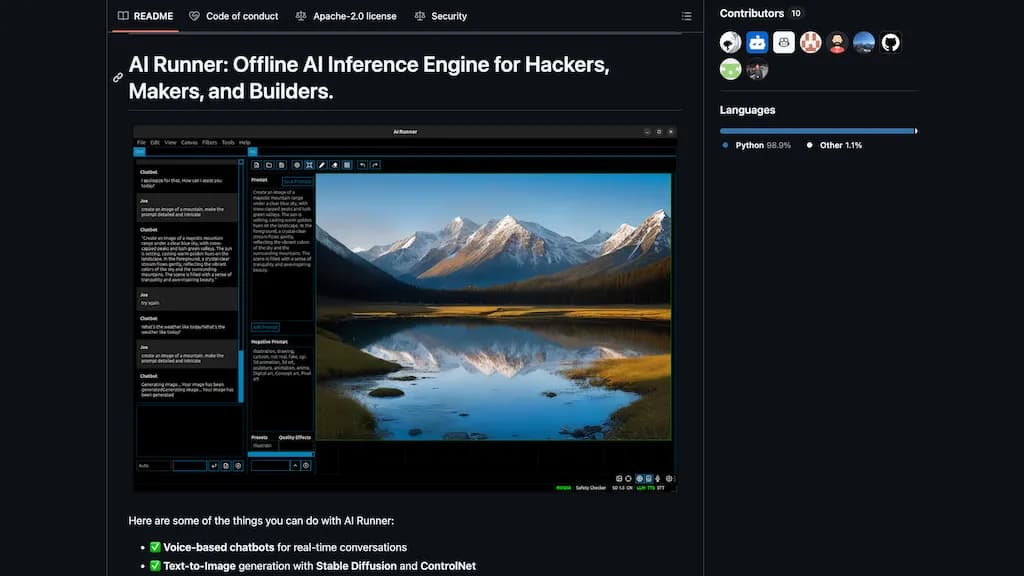
Task: Open the Canvas menu in AI Runner
Action: [189, 142]
